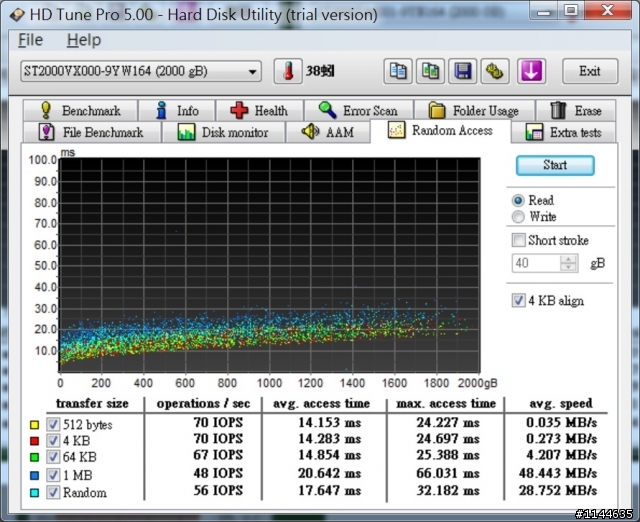This screenshot has height=522, width=640.
Task: Open the File menu
Action: (x=30, y=40)
